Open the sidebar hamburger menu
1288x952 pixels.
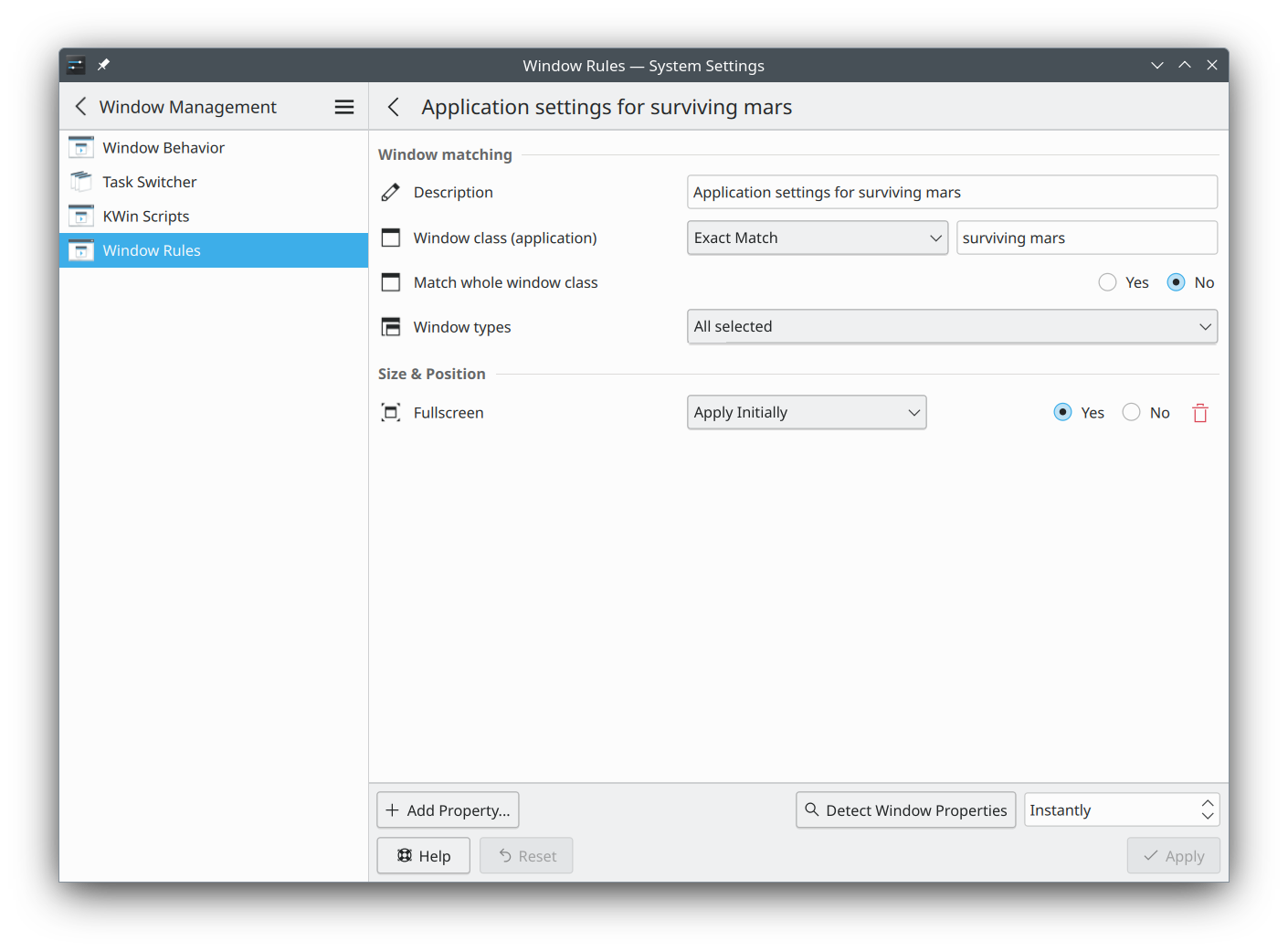(x=344, y=107)
